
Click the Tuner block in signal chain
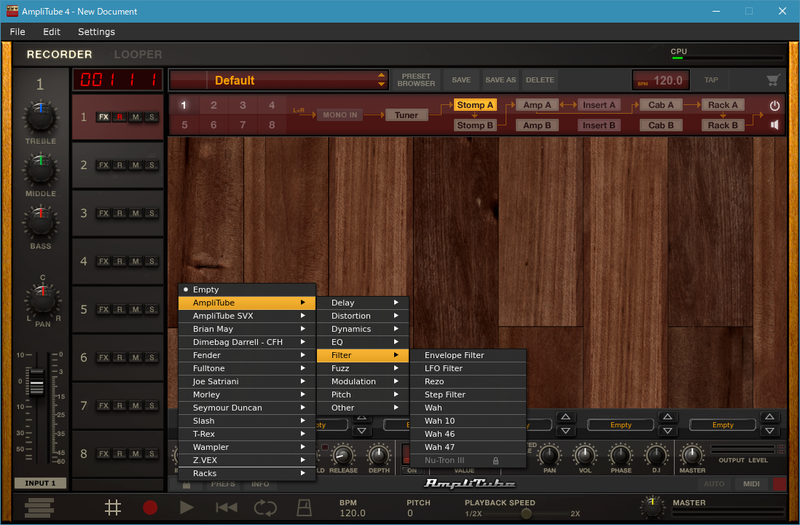[406, 115]
